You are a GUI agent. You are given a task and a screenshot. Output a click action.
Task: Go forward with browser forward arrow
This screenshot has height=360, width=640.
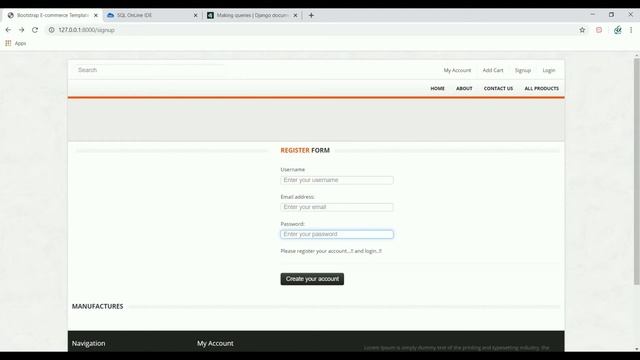[22, 30]
